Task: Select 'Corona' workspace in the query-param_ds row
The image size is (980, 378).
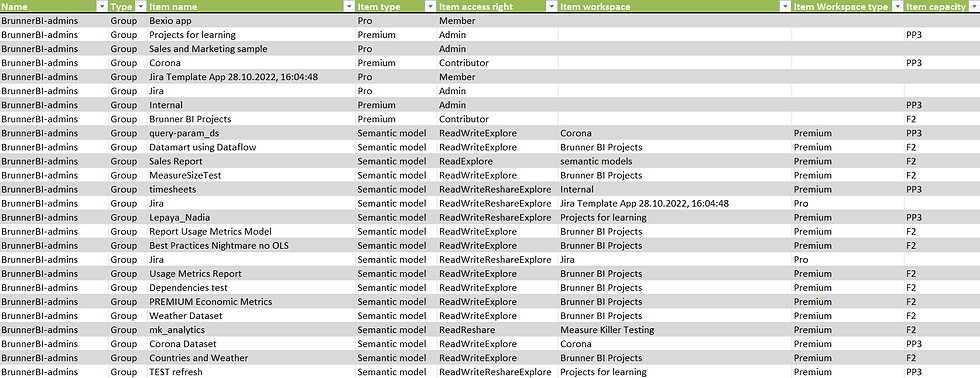Action: [x=674, y=133]
